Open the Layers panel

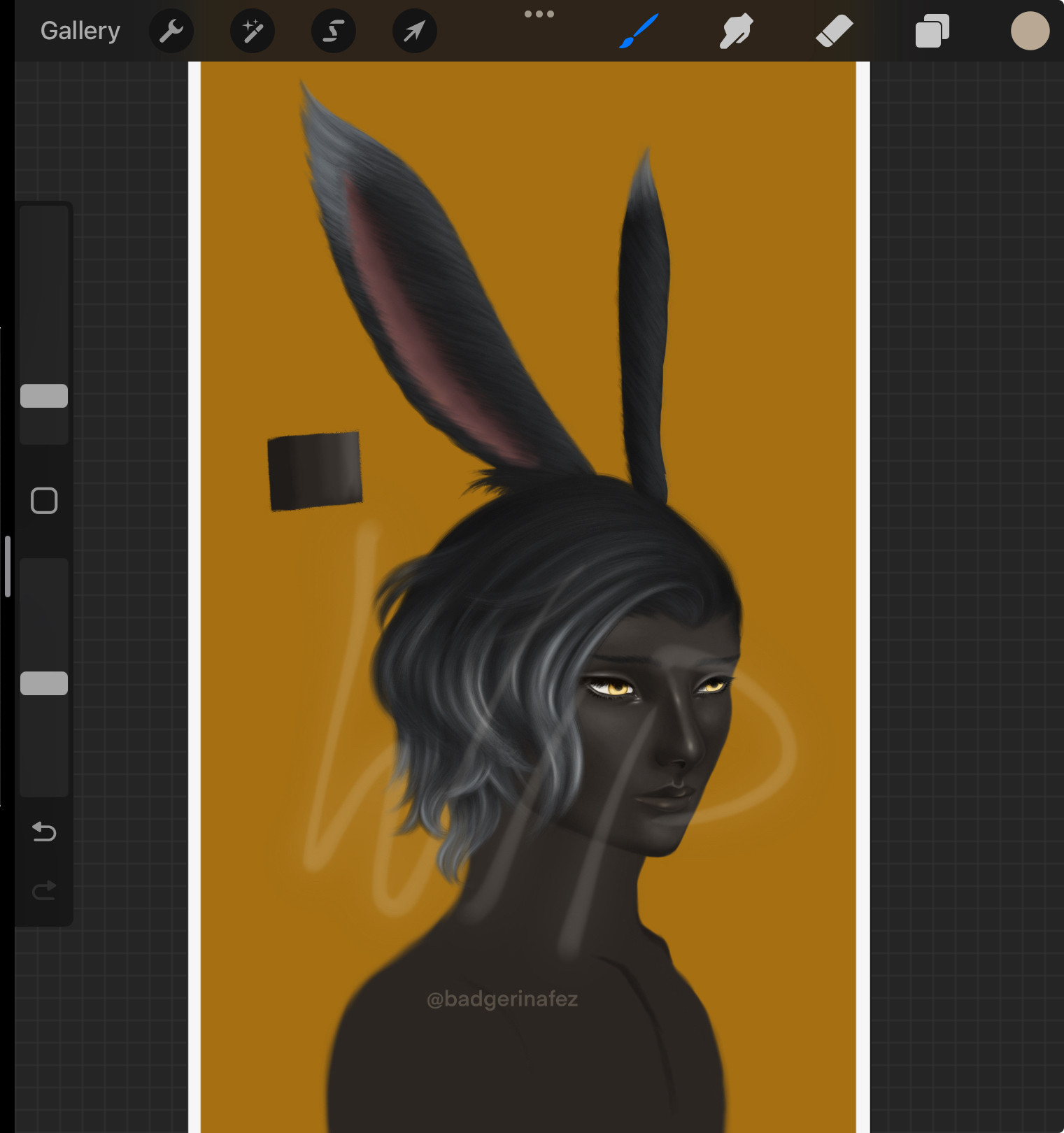pyautogui.click(x=932, y=31)
